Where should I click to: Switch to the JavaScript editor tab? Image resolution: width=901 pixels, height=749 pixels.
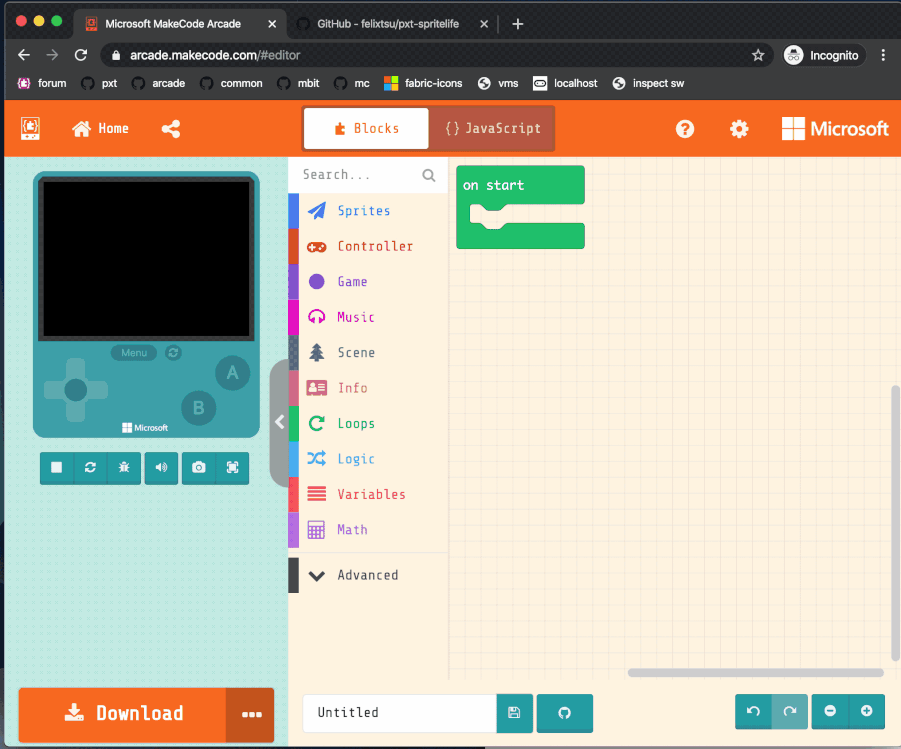pos(492,128)
